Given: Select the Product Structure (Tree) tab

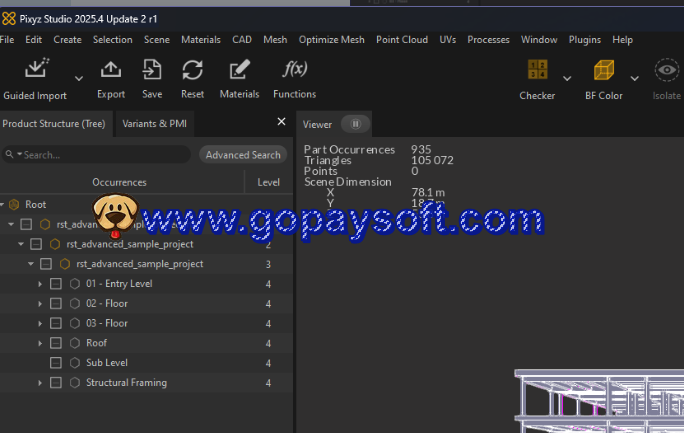Looking at the screenshot, I should pos(54,124).
